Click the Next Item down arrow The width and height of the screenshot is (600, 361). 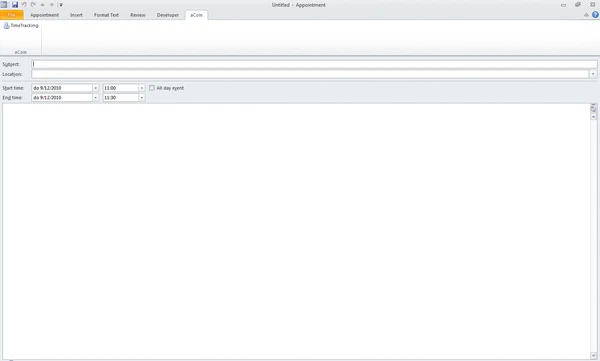[x=51, y=5]
